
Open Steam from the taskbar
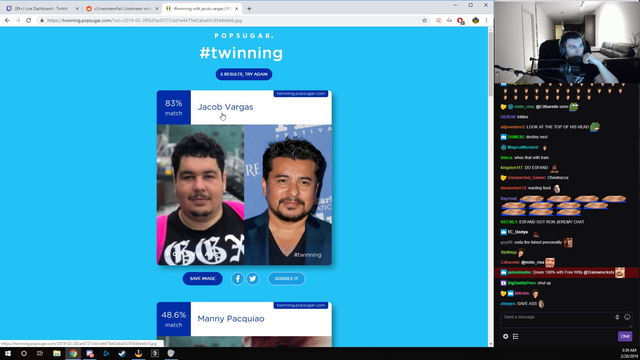pos(122,353)
